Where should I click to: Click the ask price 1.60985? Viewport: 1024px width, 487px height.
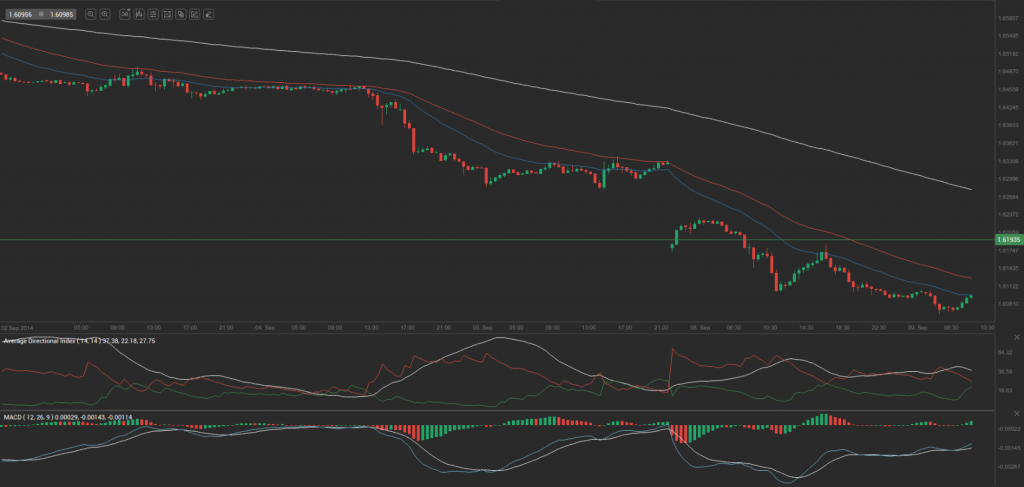[62, 15]
